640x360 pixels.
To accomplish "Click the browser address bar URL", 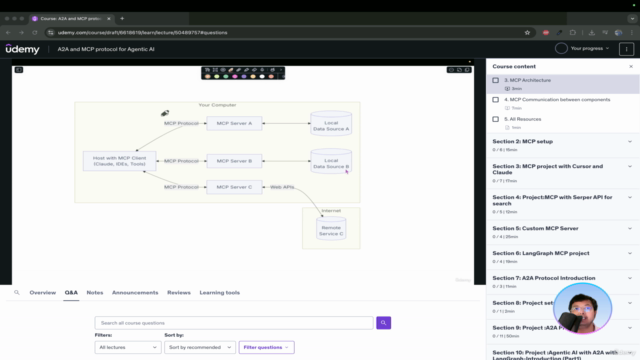I will click(142, 33).
